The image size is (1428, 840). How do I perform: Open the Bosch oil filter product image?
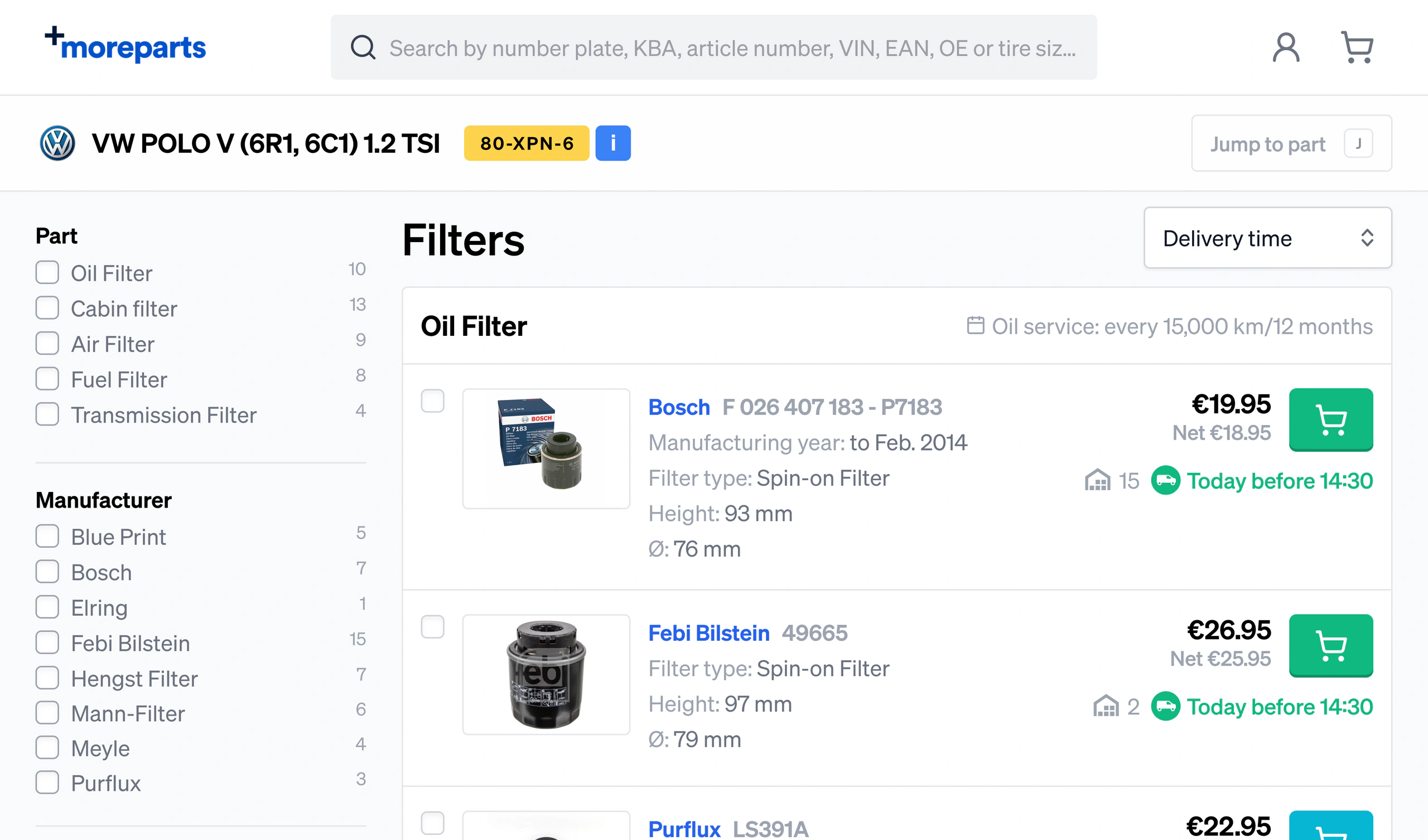click(546, 448)
